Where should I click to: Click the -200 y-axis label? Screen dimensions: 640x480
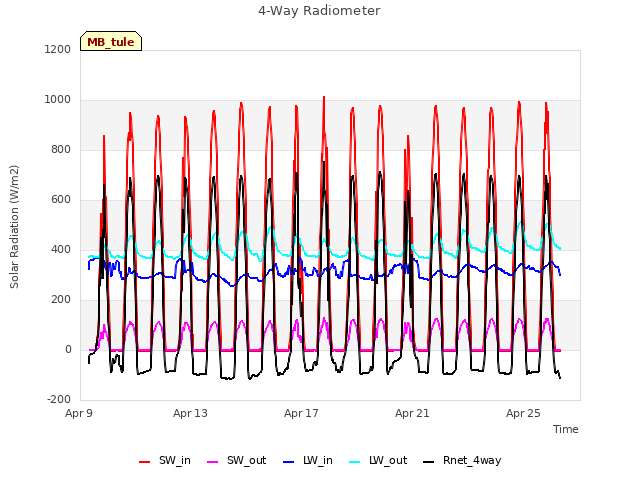pos(59,400)
